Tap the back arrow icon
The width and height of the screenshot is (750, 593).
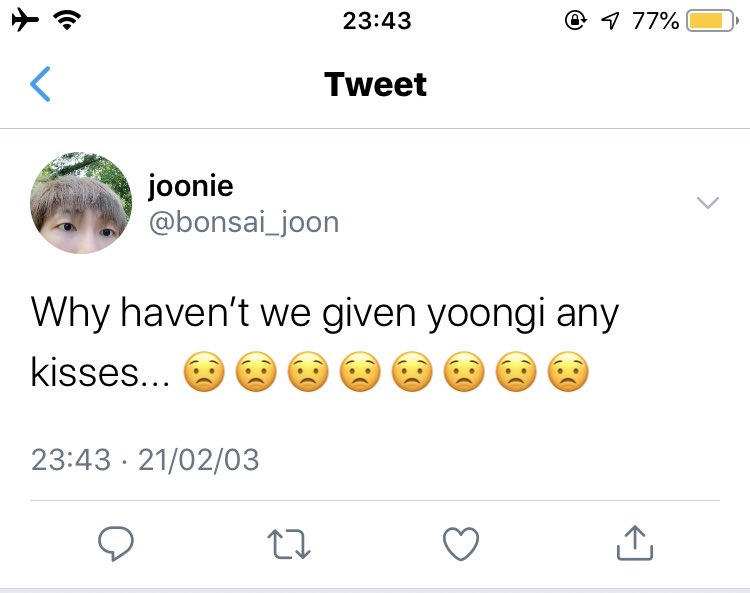40,84
